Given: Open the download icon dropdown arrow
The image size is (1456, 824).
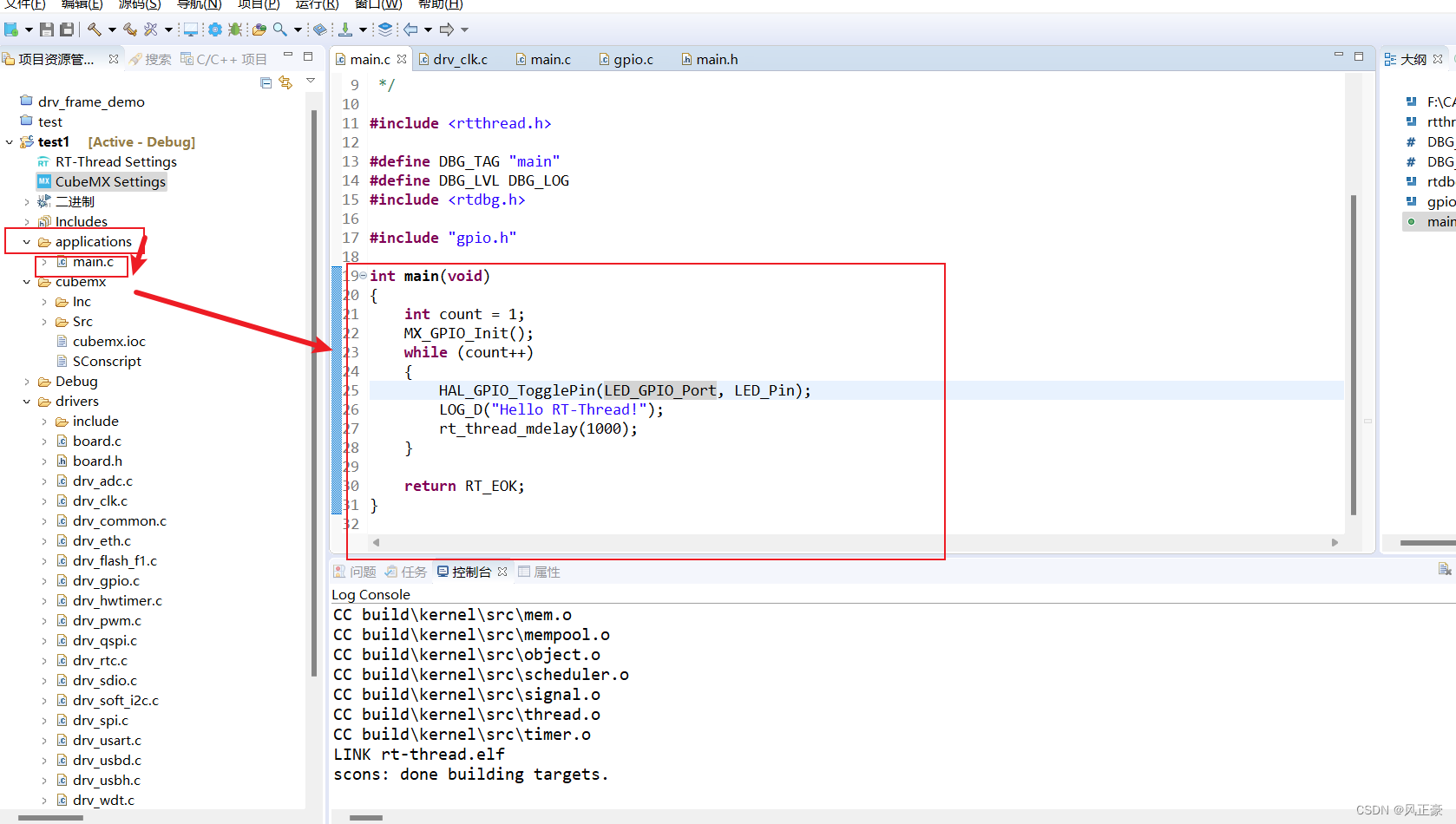Looking at the screenshot, I should click(363, 30).
